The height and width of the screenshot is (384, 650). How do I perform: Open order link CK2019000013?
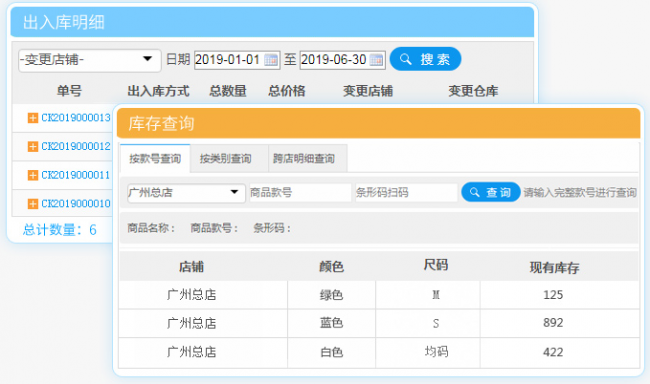(76, 118)
